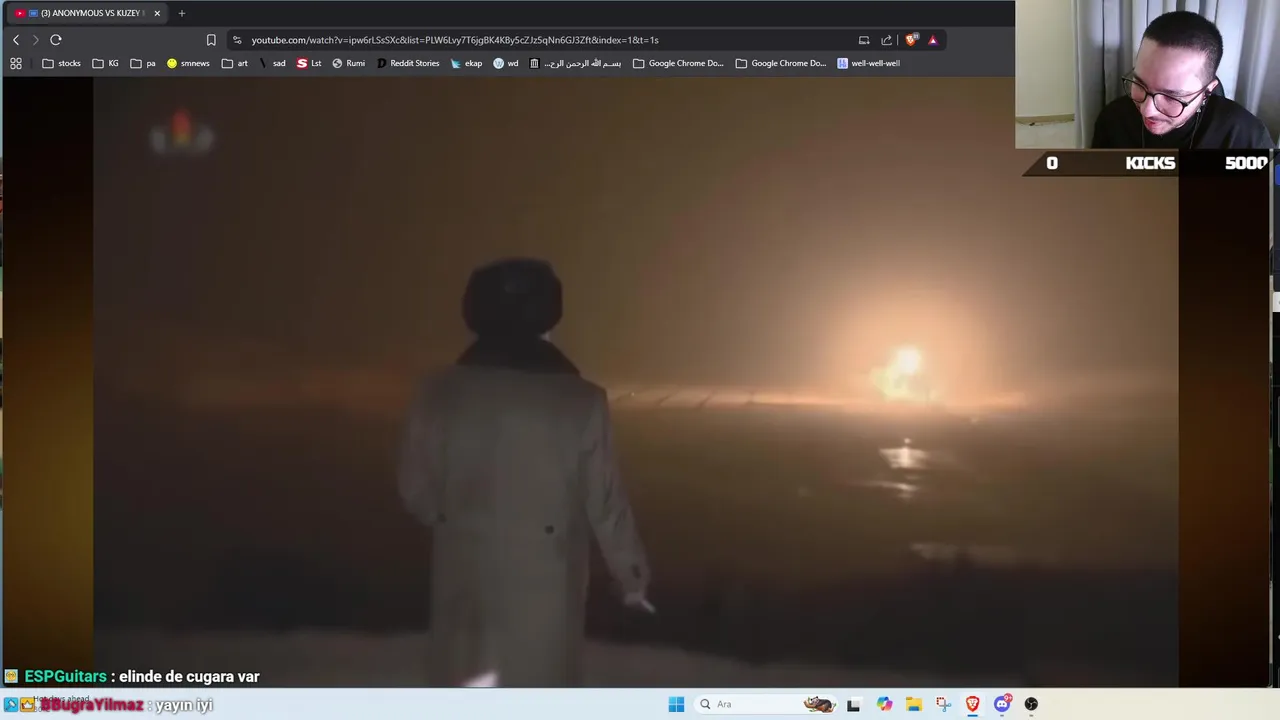Open the Reddit Stories bookmark

pyautogui.click(x=408, y=63)
